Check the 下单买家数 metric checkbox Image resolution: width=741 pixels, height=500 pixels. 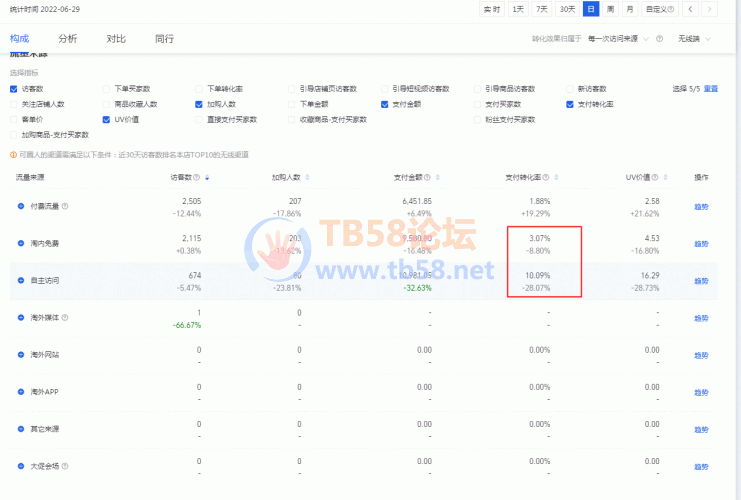(106, 89)
